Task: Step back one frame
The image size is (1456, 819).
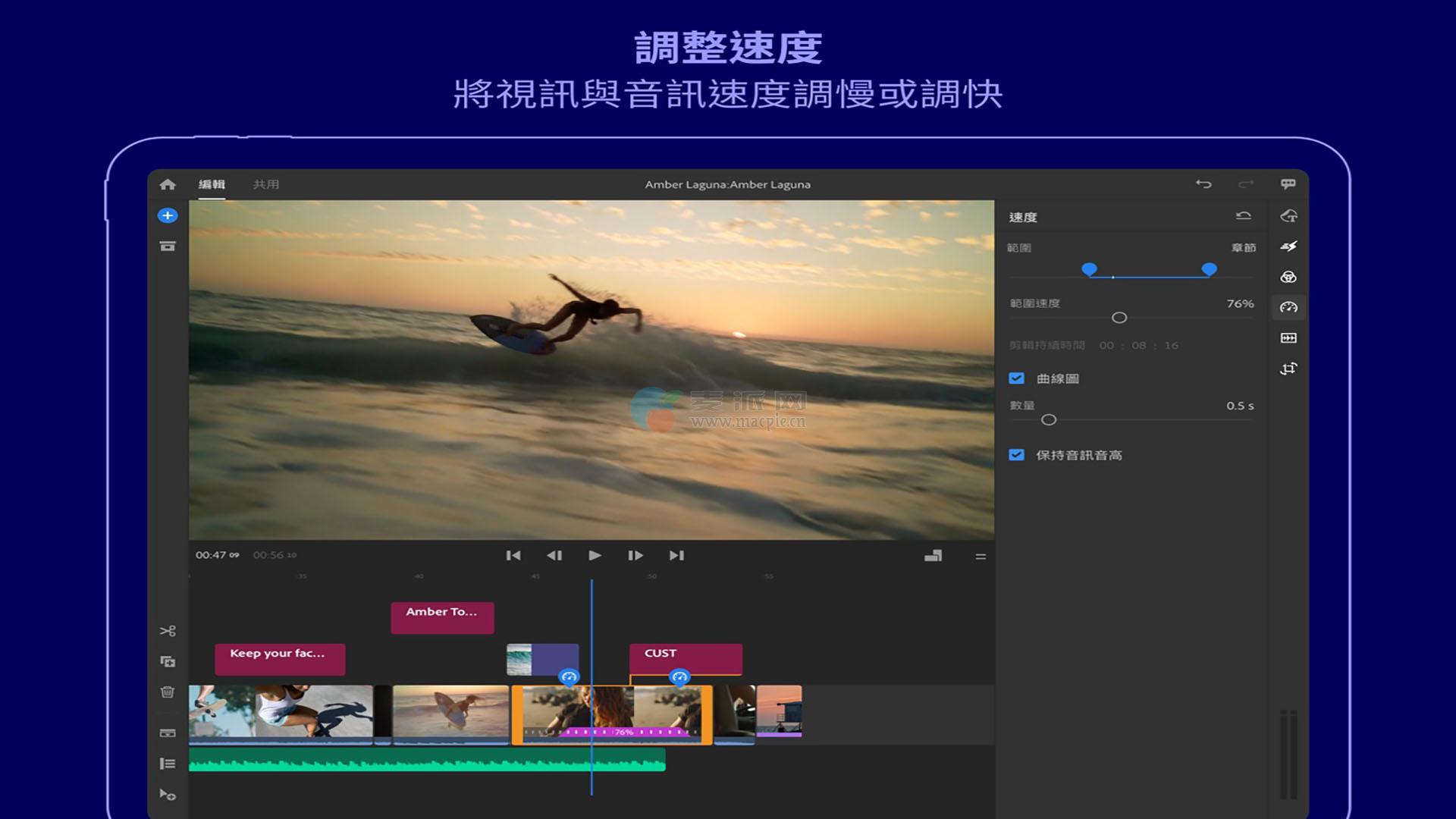Action: (x=554, y=556)
